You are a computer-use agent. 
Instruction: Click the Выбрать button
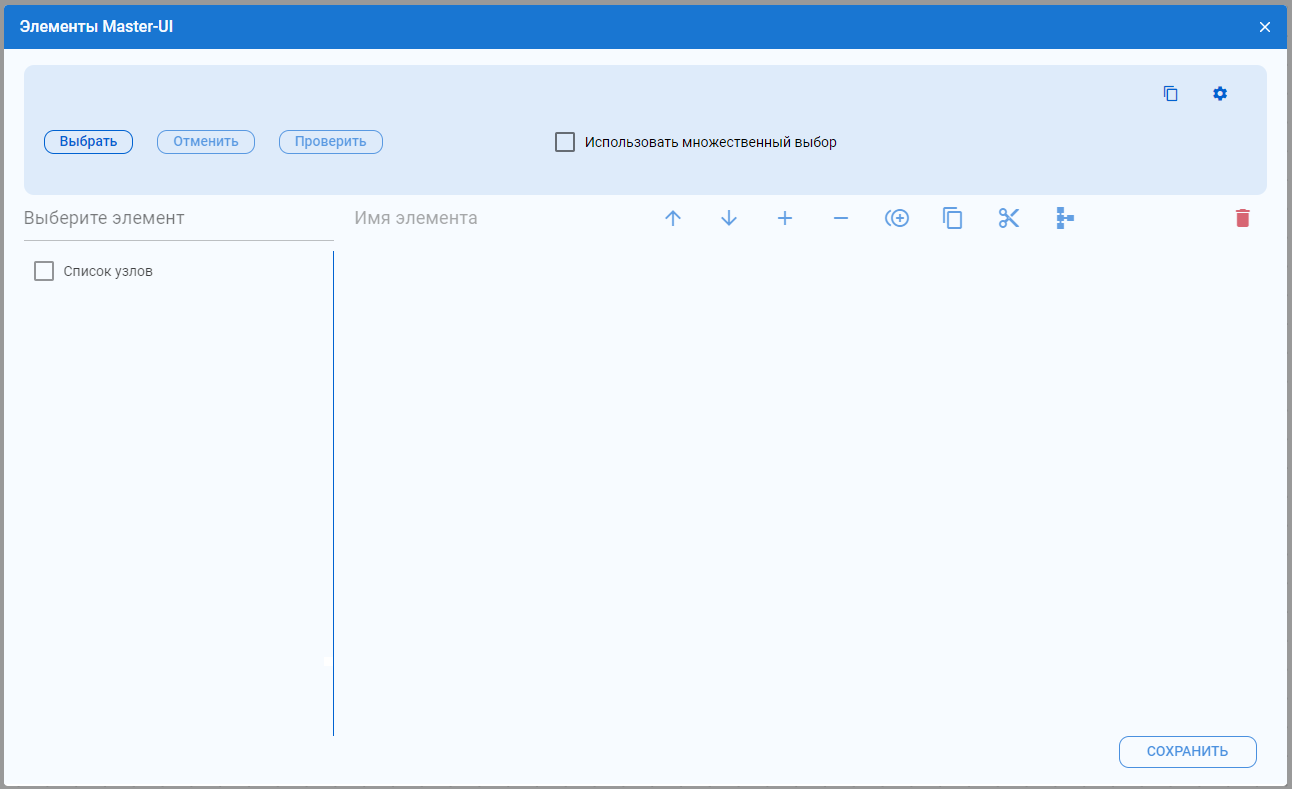(88, 142)
